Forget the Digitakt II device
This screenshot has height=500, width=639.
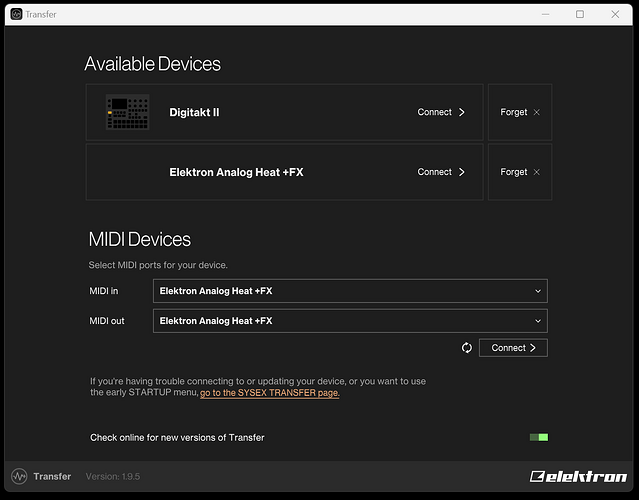tap(519, 112)
